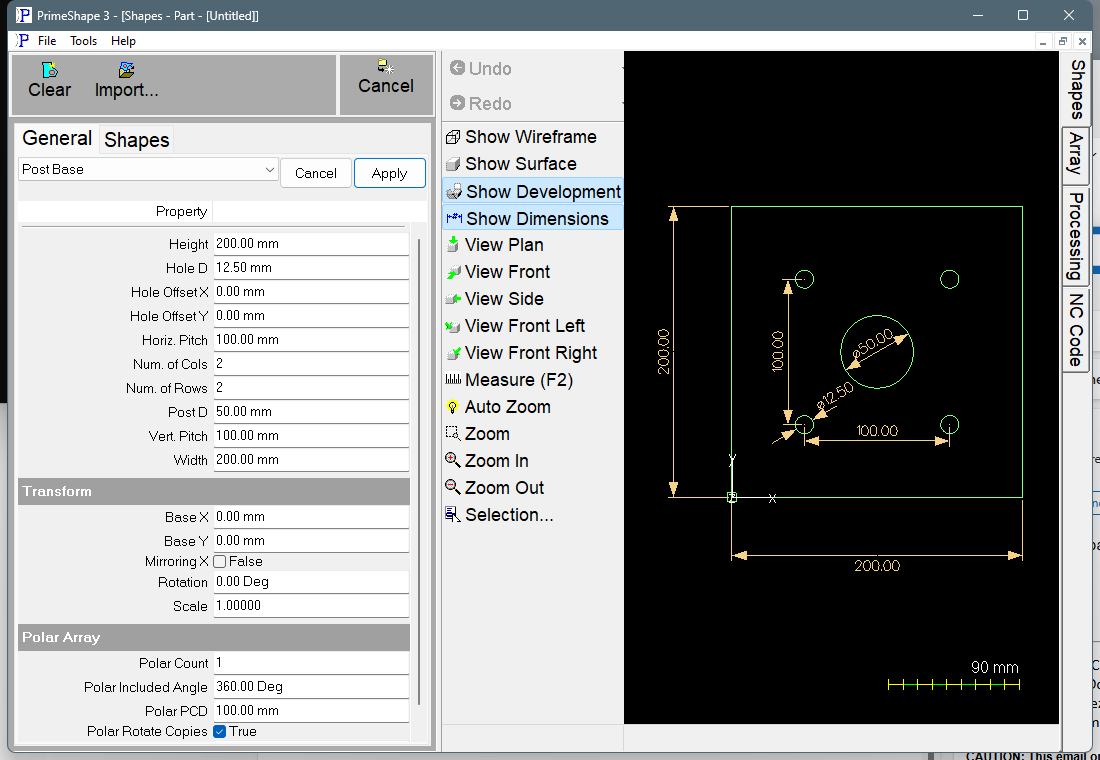1100x760 pixels.
Task: Edit the Rotation value field
Action: pos(311,582)
